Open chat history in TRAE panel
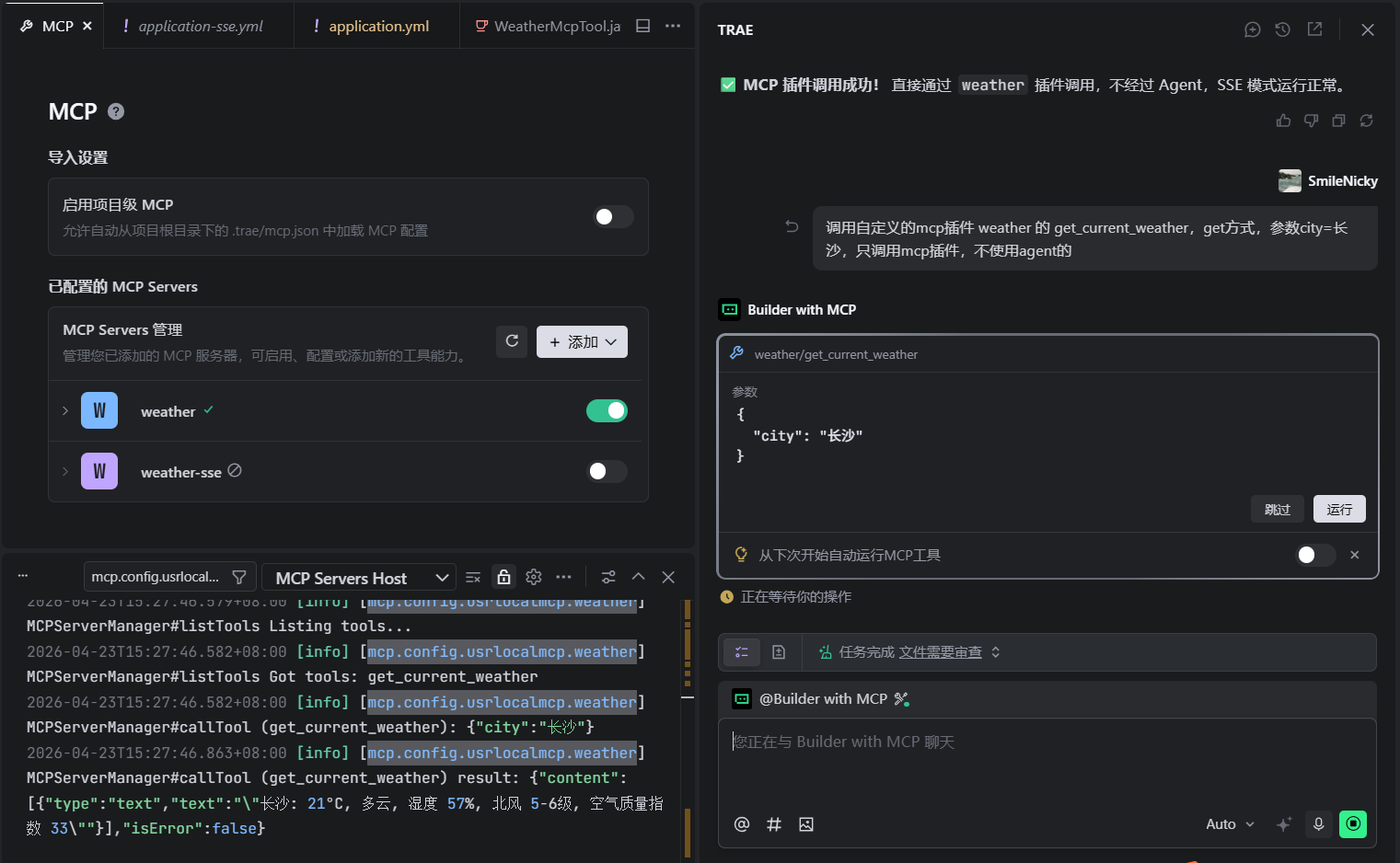The height and width of the screenshot is (863, 1400). tap(1282, 29)
